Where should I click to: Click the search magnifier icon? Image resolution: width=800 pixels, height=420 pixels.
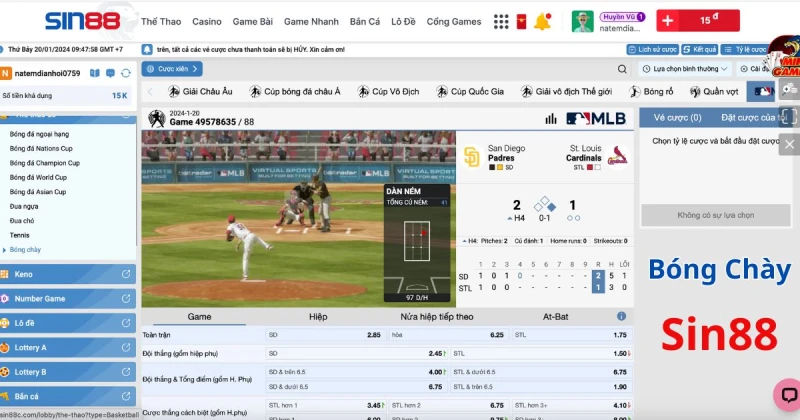click(x=622, y=69)
